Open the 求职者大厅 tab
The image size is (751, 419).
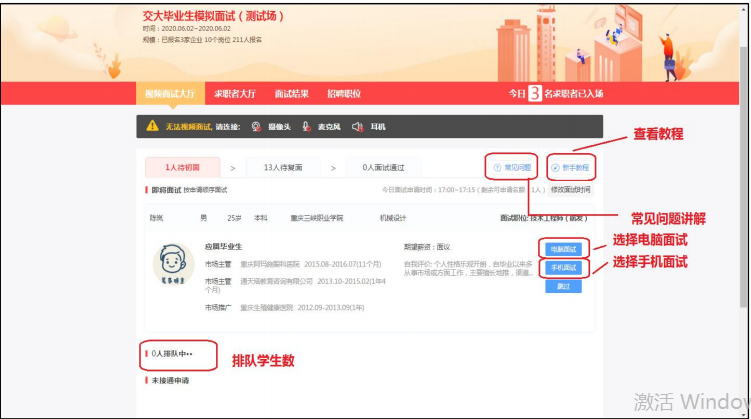pyautogui.click(x=234, y=93)
